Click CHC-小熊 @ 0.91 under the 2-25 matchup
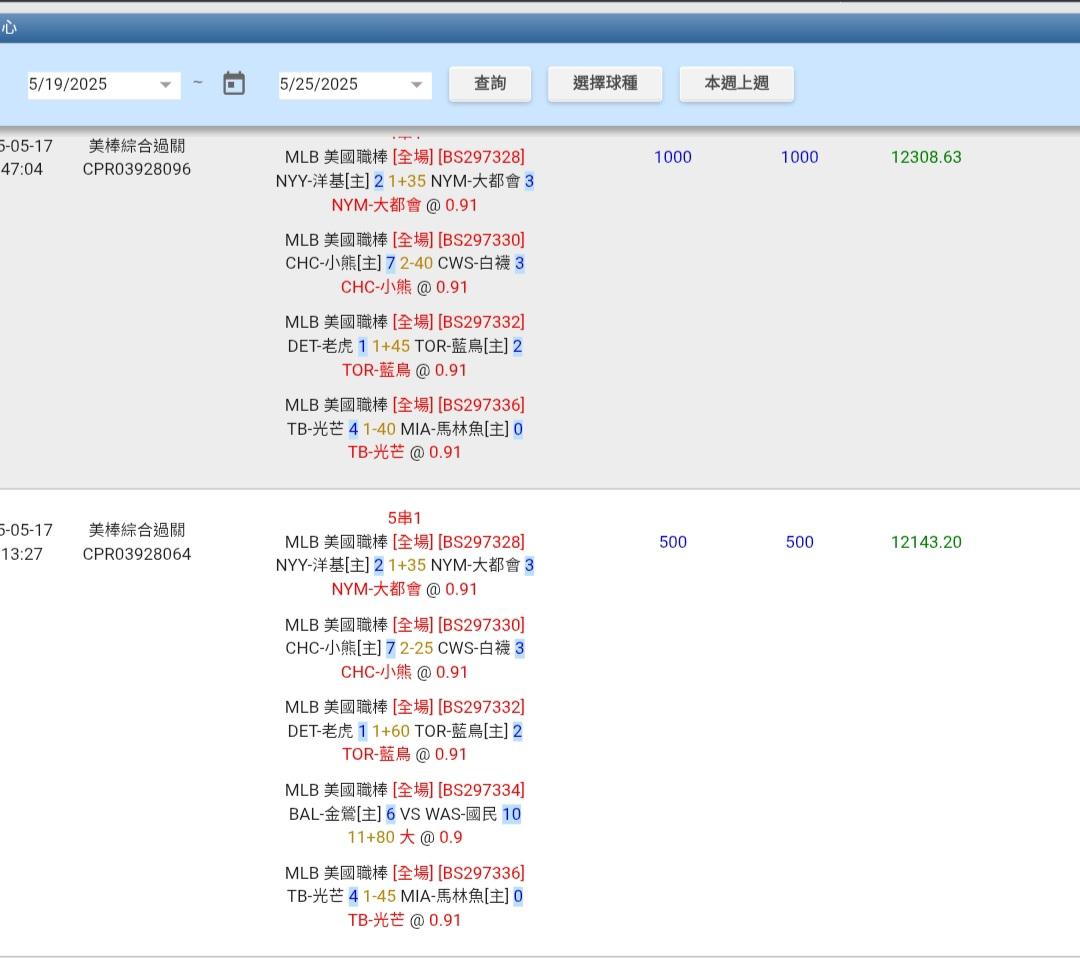The height and width of the screenshot is (958, 1080). [404, 672]
